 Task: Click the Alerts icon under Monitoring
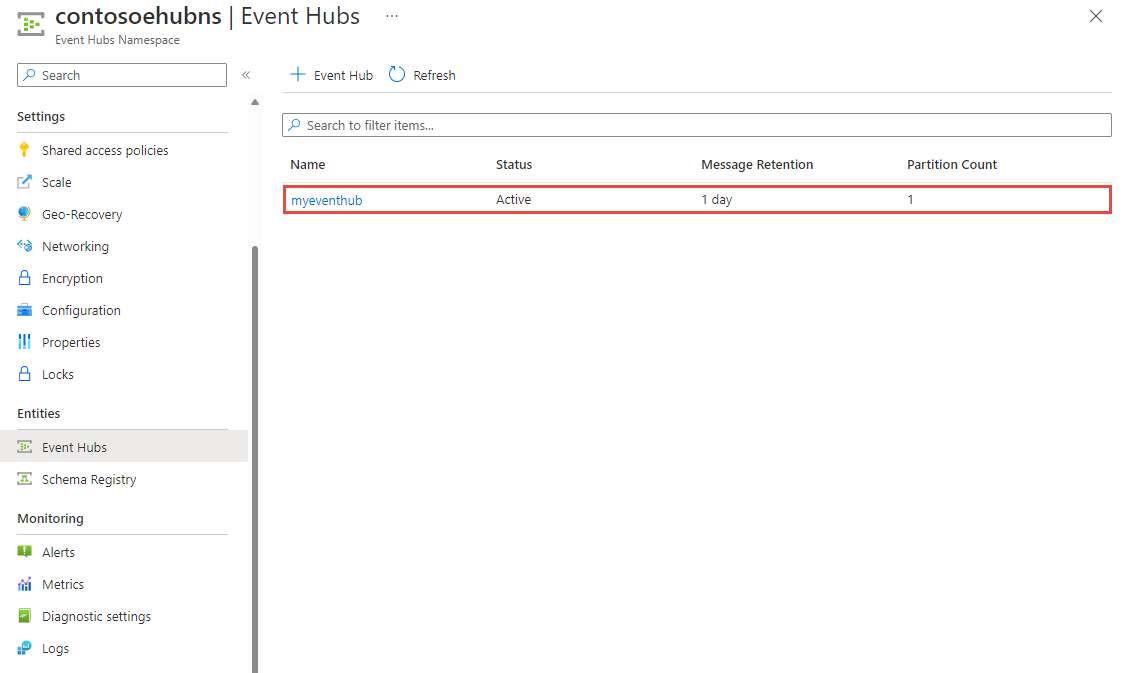point(25,551)
